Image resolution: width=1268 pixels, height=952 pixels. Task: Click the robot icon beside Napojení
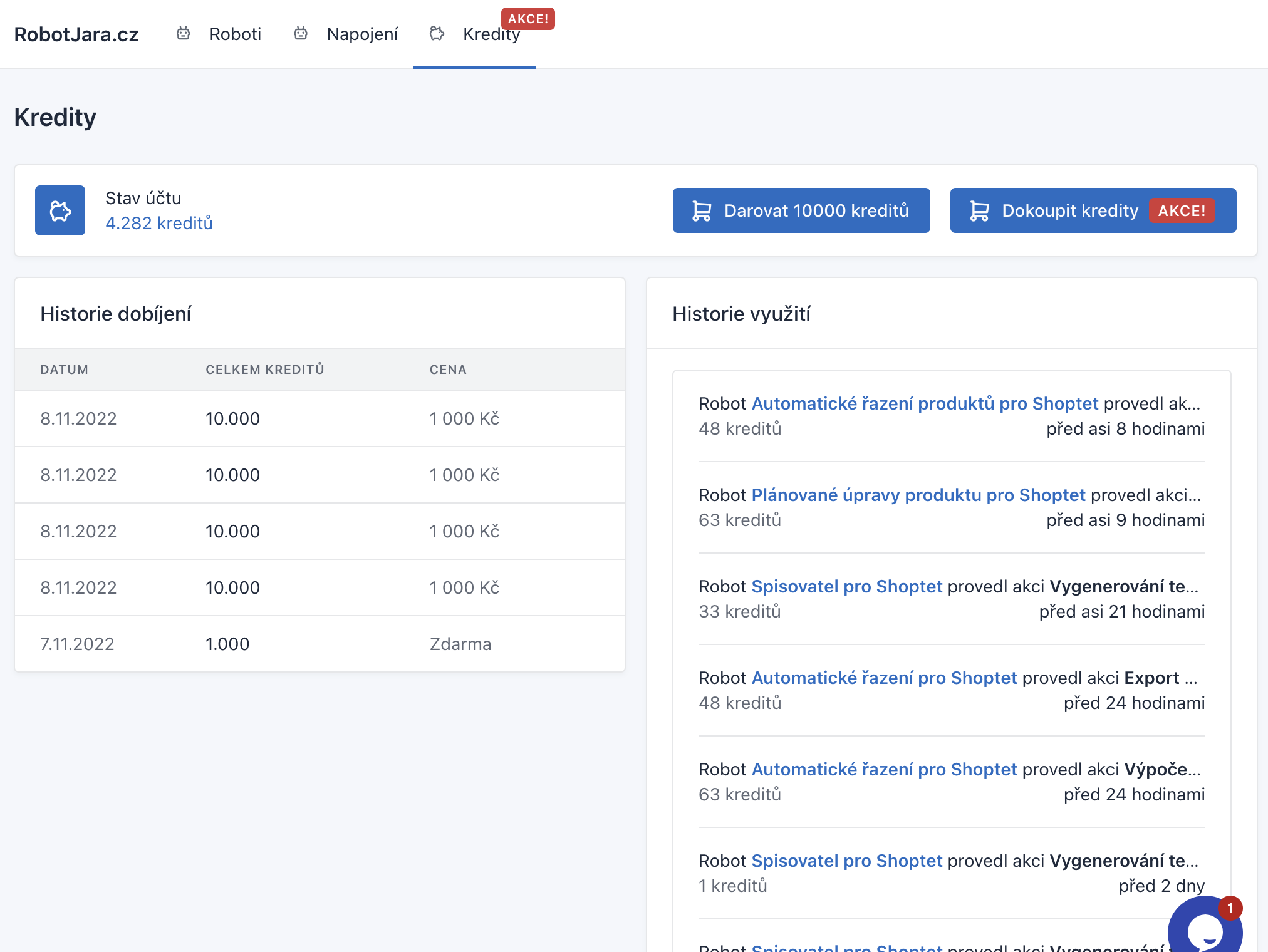(x=301, y=33)
